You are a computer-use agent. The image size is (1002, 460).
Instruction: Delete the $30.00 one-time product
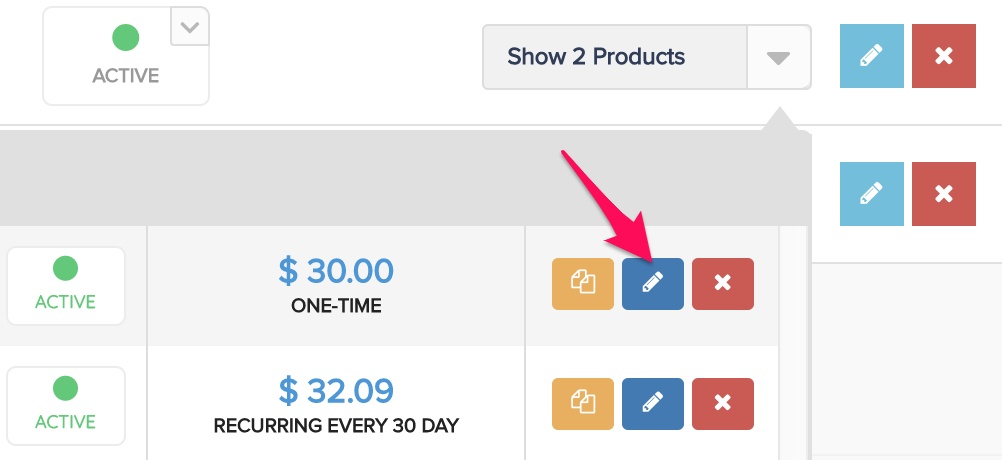pos(723,284)
